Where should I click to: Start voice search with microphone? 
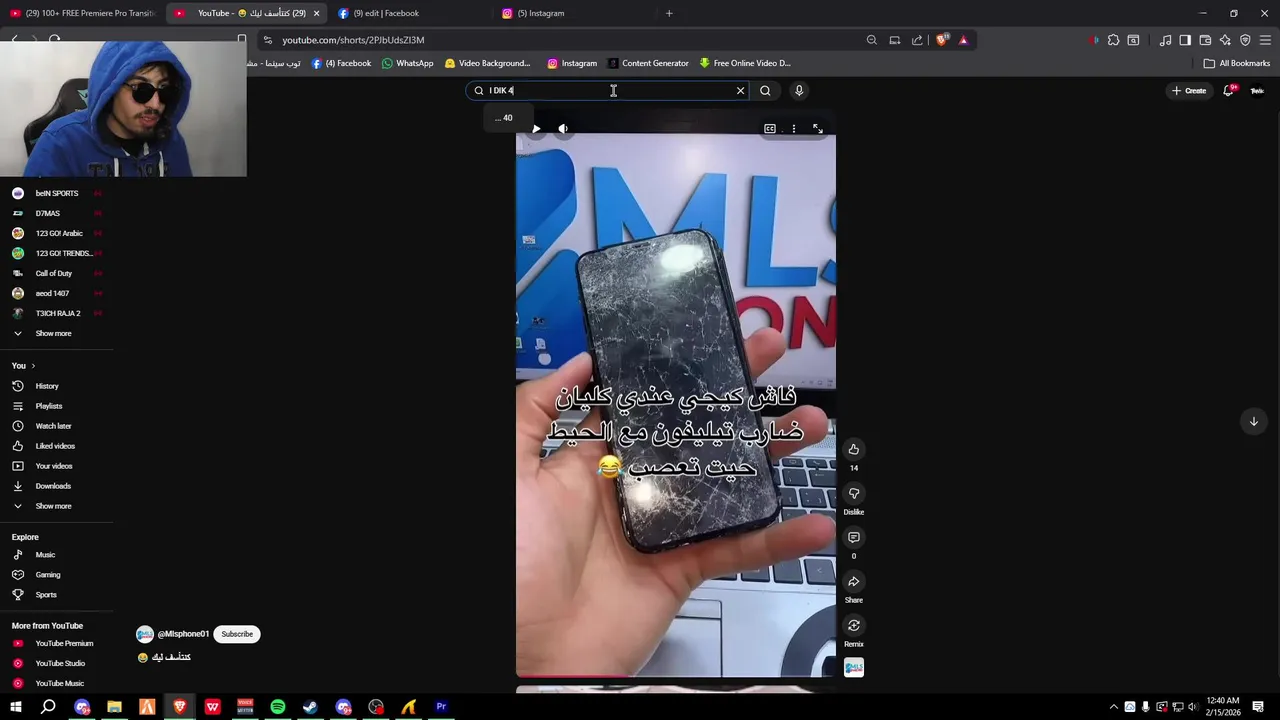coord(799,91)
